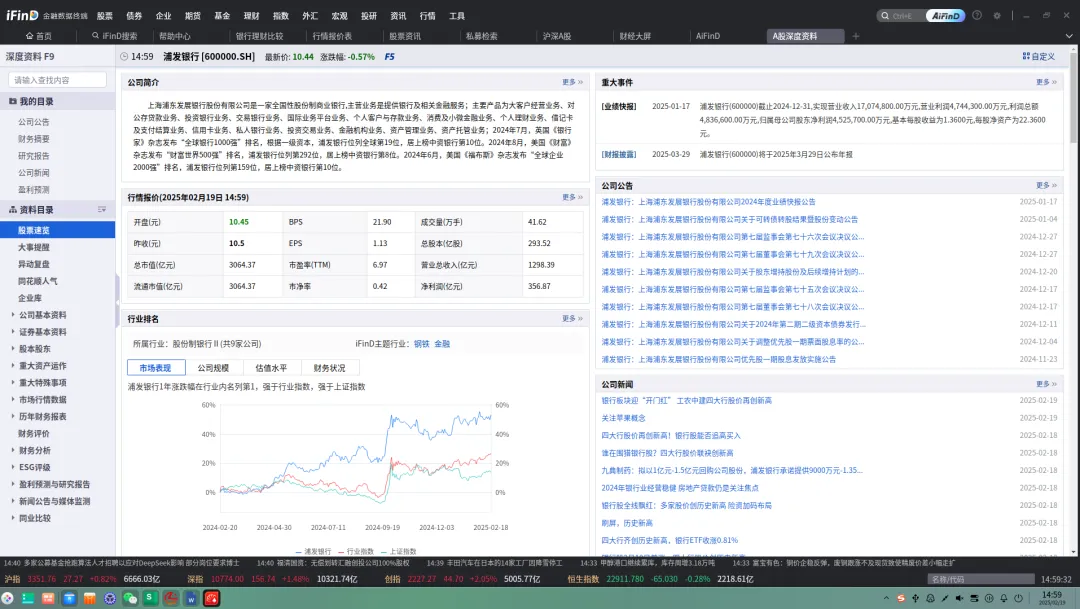Click the F5 refresh shortcut icon
The height and width of the screenshot is (609, 1080).
390,57
